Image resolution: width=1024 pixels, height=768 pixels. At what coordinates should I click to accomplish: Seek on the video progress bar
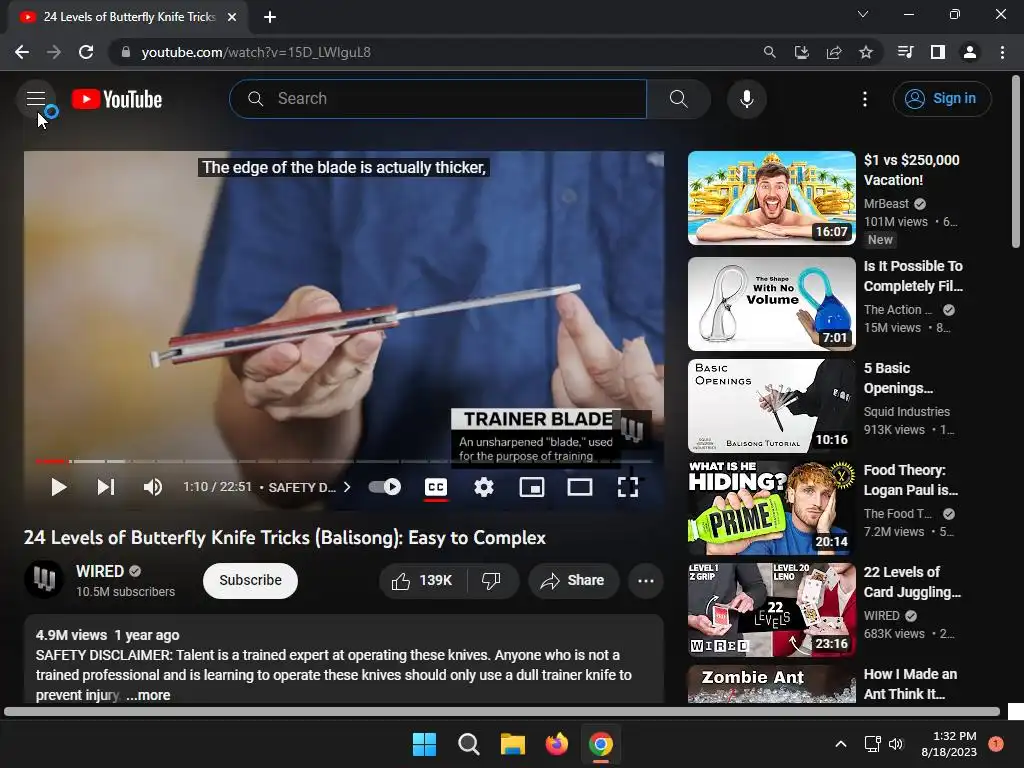[344, 461]
